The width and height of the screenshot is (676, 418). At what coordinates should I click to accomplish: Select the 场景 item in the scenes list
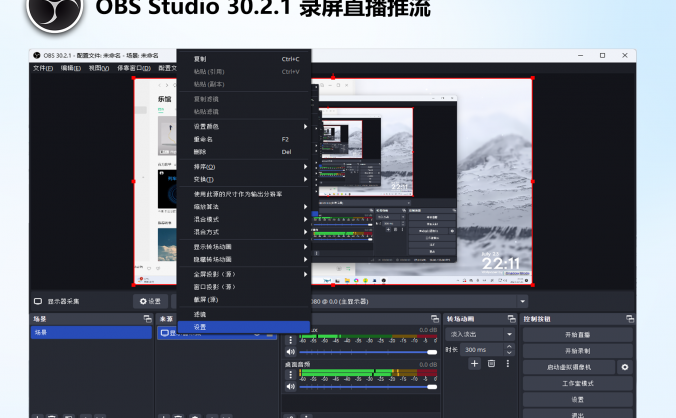click(91, 332)
